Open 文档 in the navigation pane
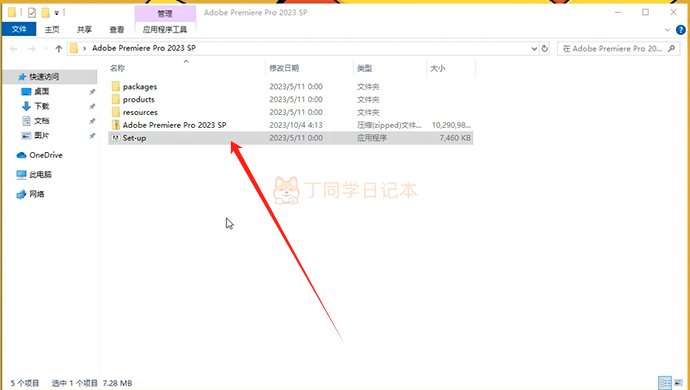 (x=42, y=121)
